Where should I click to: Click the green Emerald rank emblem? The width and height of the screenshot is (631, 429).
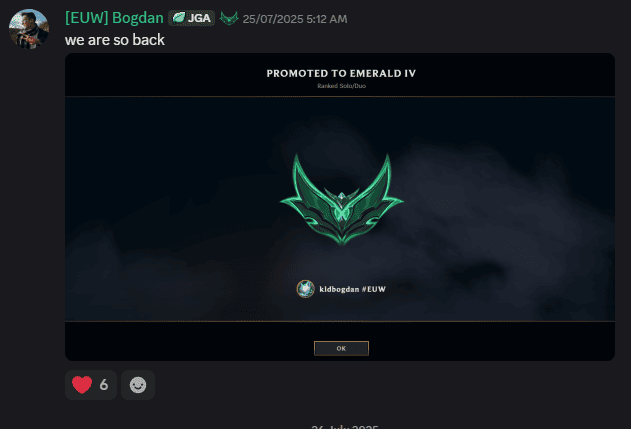341,200
